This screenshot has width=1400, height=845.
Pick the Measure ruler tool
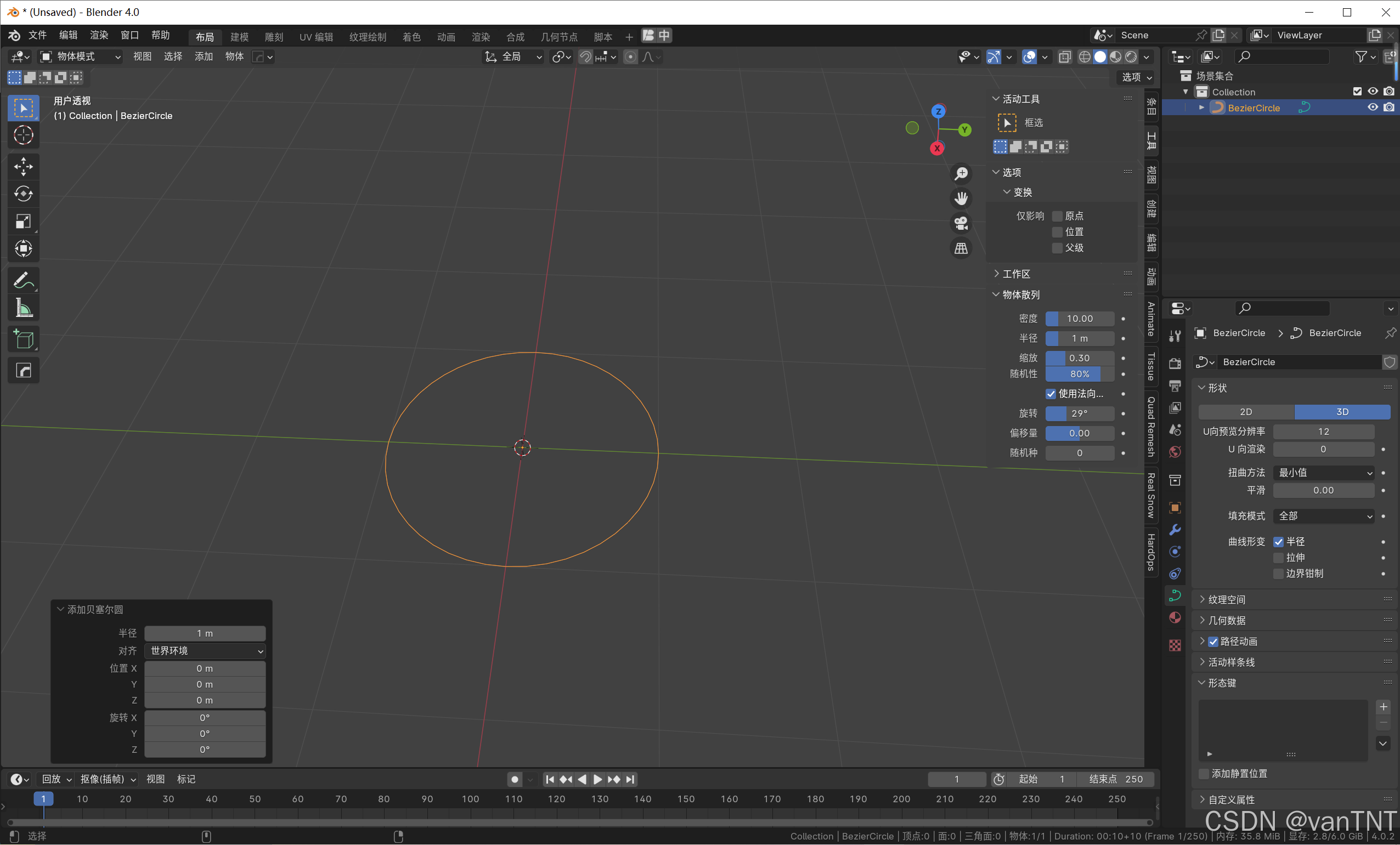[23, 308]
